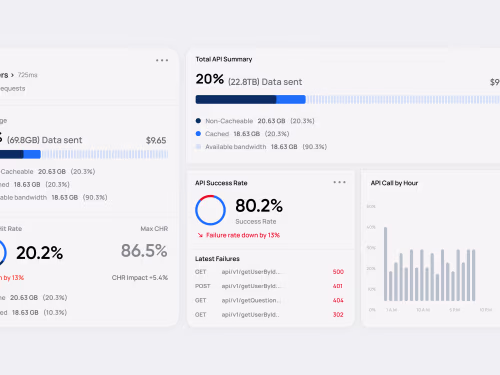
Task: Select the Total API Summary progress bar
Action: (x=348, y=99)
